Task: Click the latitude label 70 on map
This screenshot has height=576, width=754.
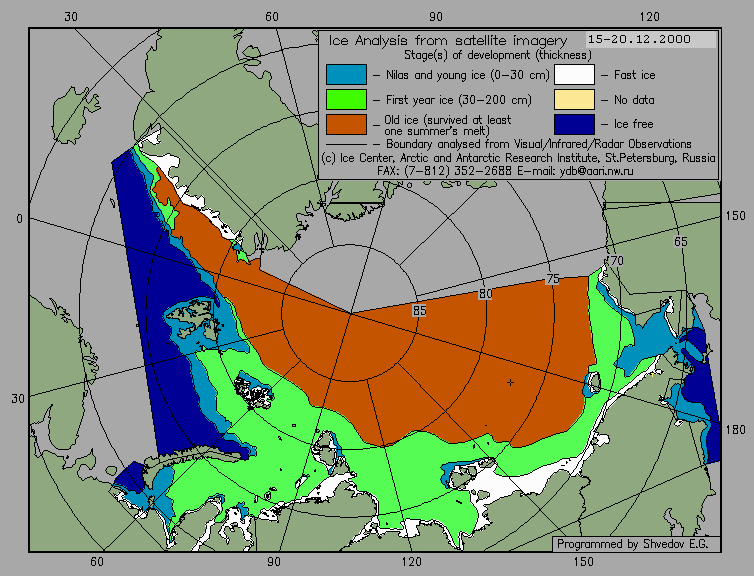Action: 616,261
